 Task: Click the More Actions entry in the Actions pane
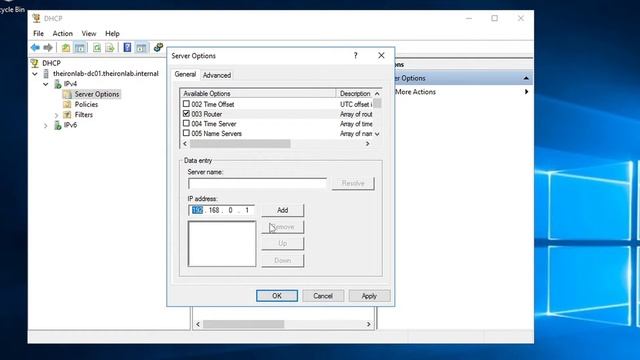[415, 92]
